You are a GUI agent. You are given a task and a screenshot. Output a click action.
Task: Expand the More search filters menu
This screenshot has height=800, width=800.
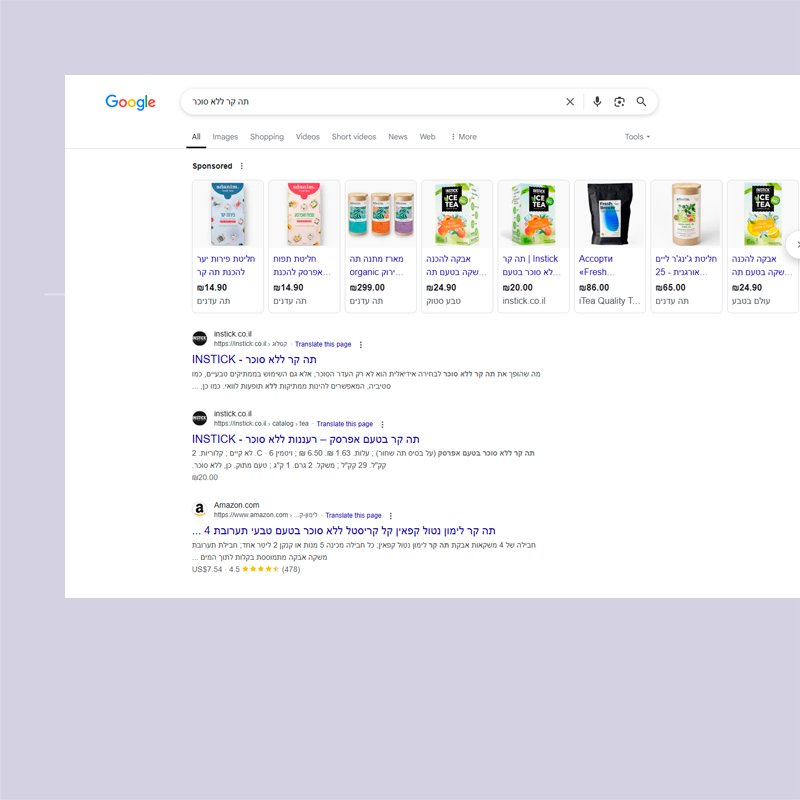pyautogui.click(x=463, y=137)
